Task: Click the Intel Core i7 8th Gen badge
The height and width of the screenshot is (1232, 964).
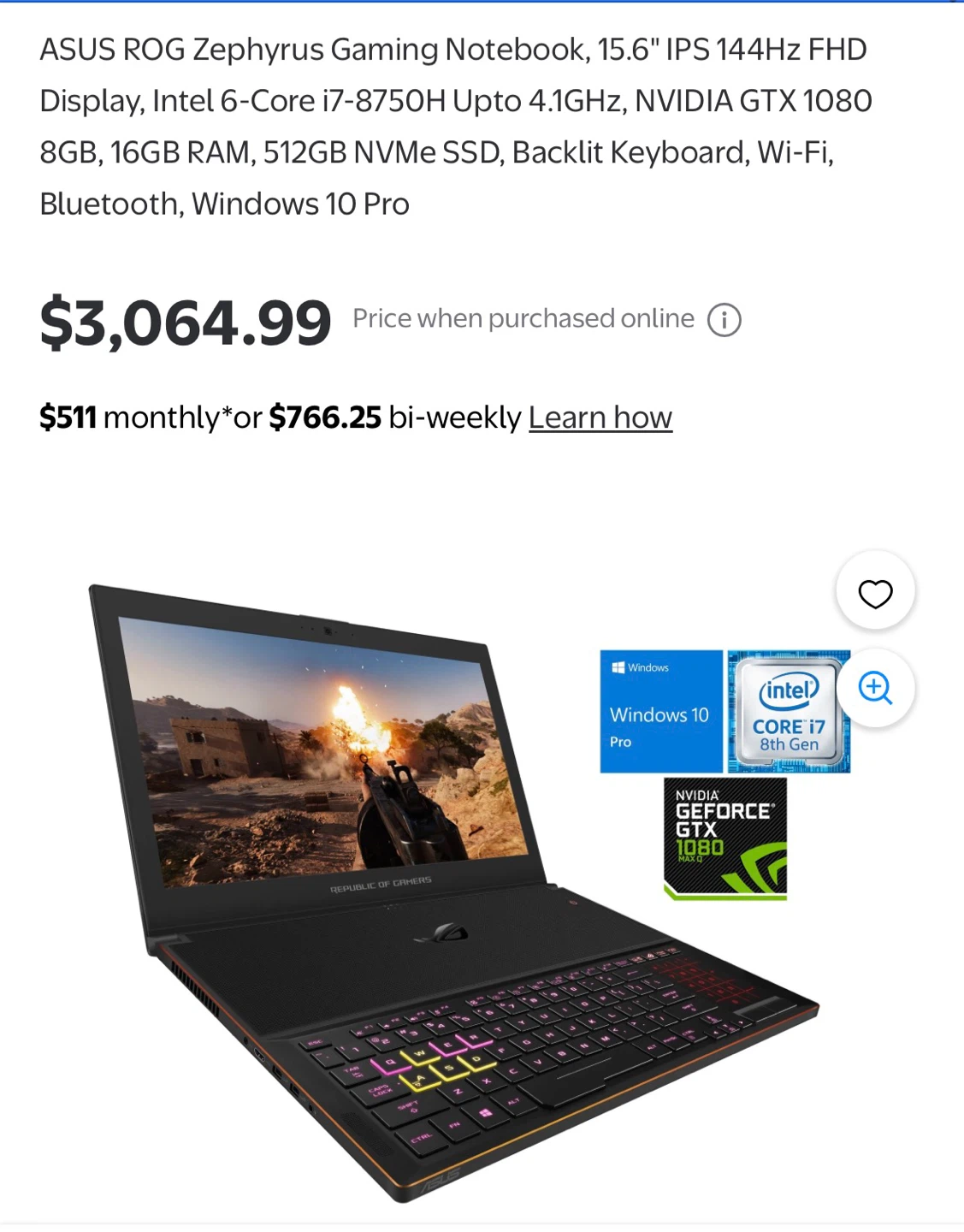Action: (789, 712)
